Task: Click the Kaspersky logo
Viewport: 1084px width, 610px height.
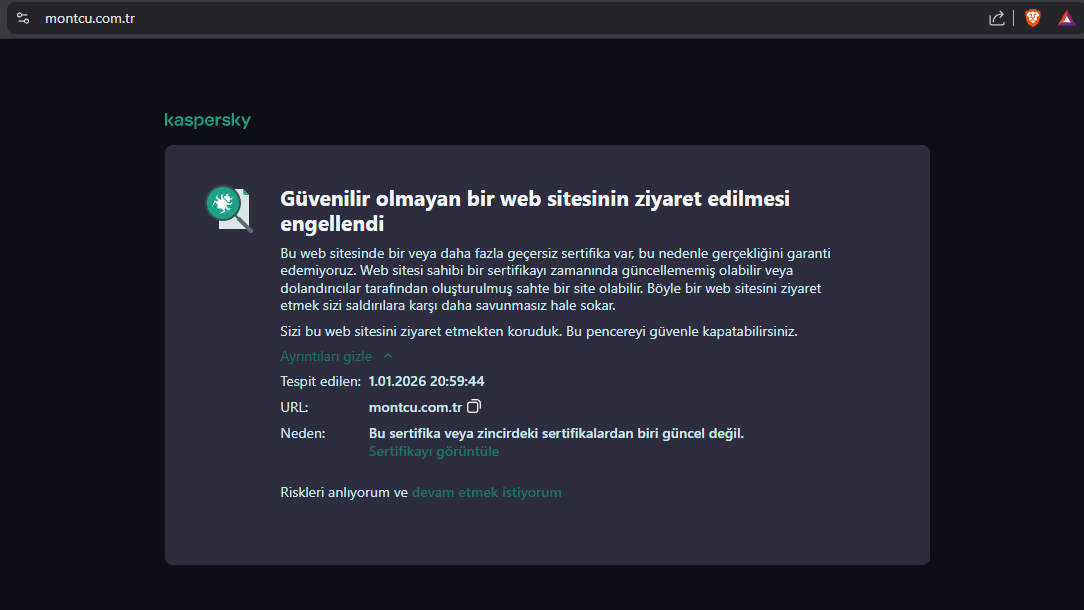Action: click(x=207, y=120)
